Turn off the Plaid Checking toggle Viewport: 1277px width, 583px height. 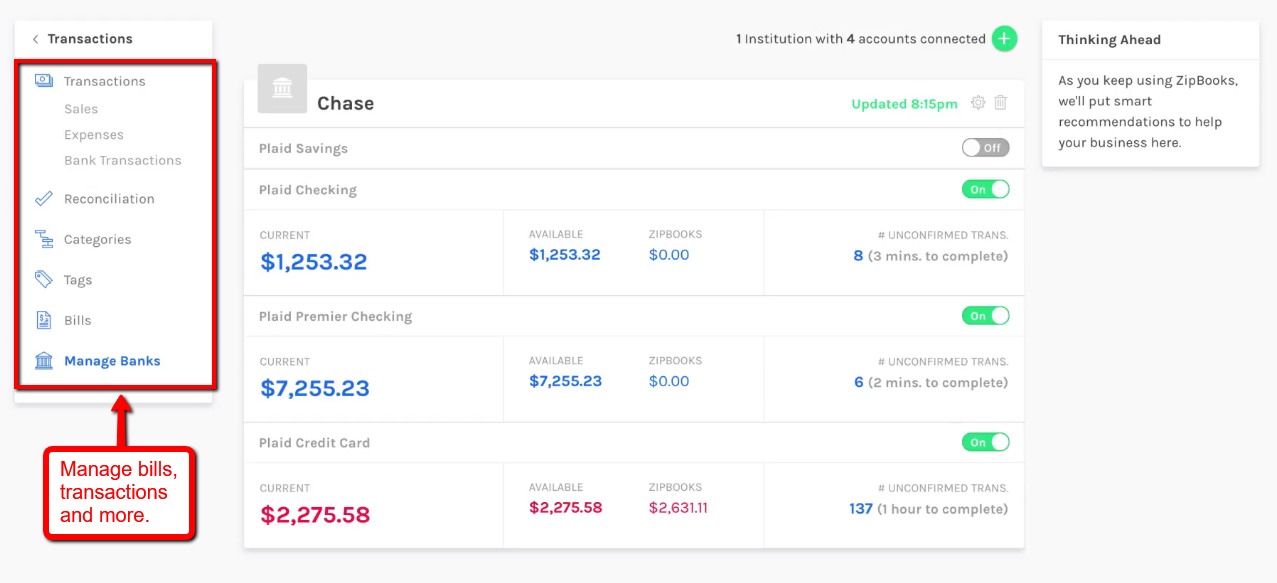[986, 189]
